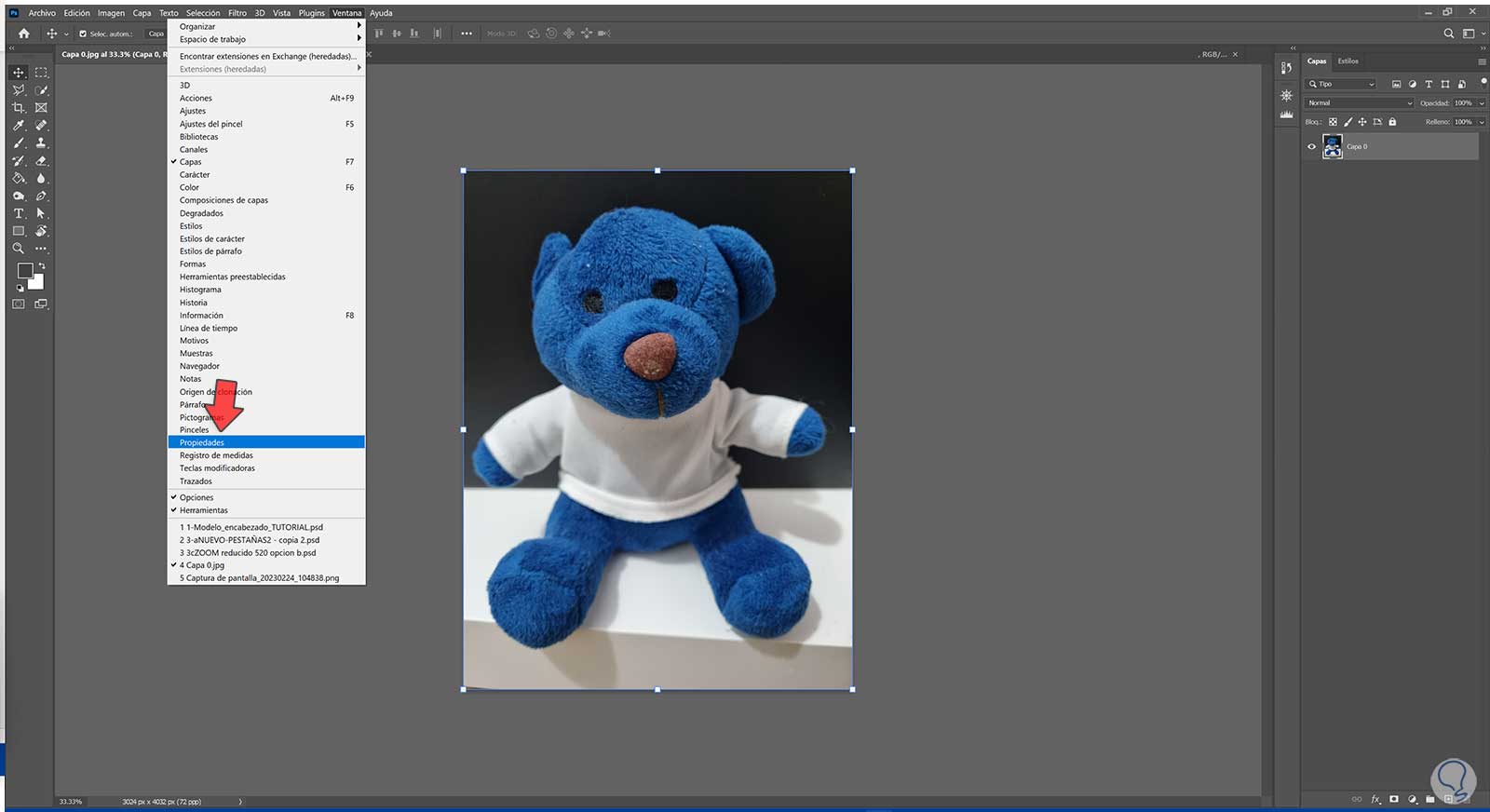This screenshot has width=1490, height=812.
Task: Open the History collapsed panel icon
Action: click(1286, 68)
